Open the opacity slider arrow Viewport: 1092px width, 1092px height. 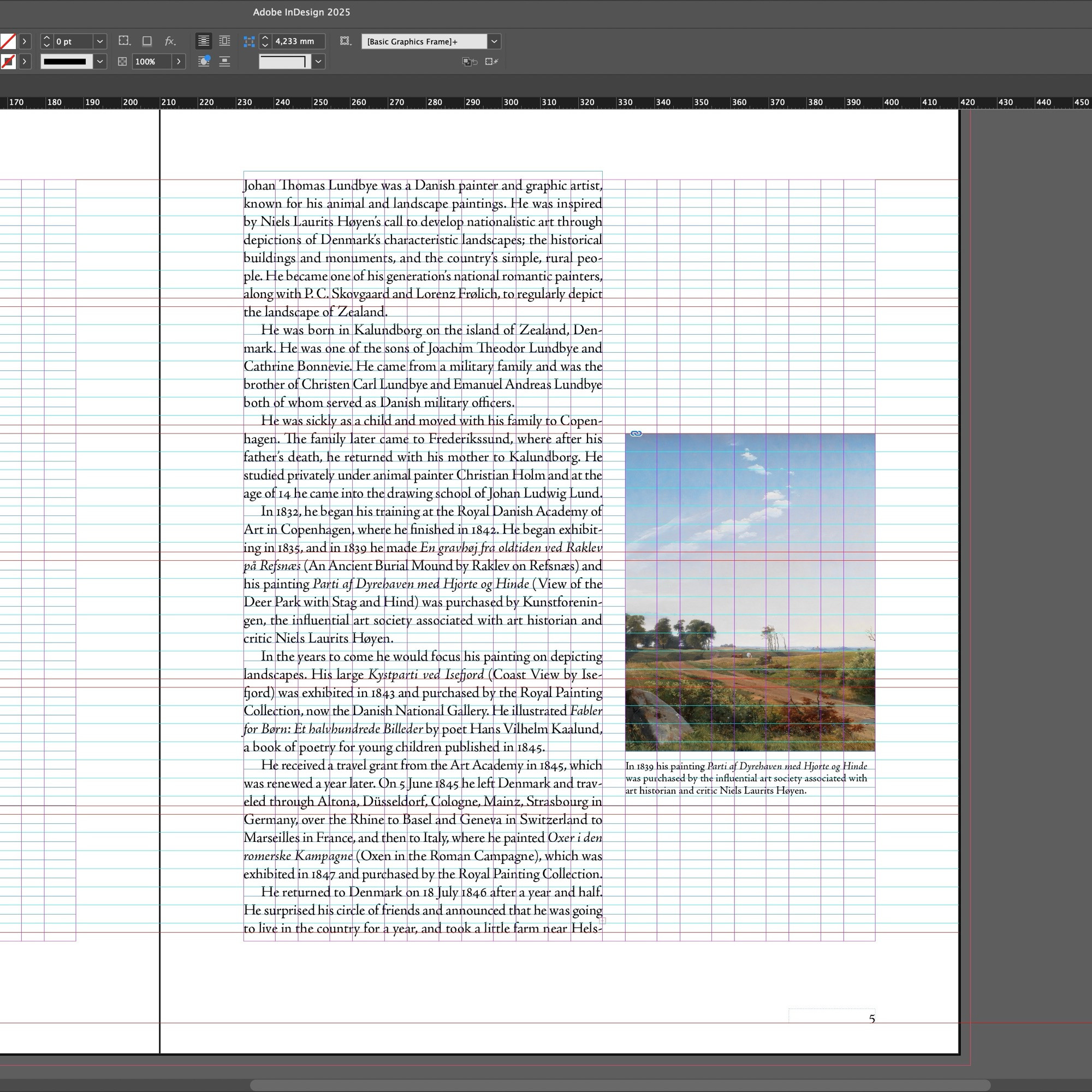click(x=179, y=62)
